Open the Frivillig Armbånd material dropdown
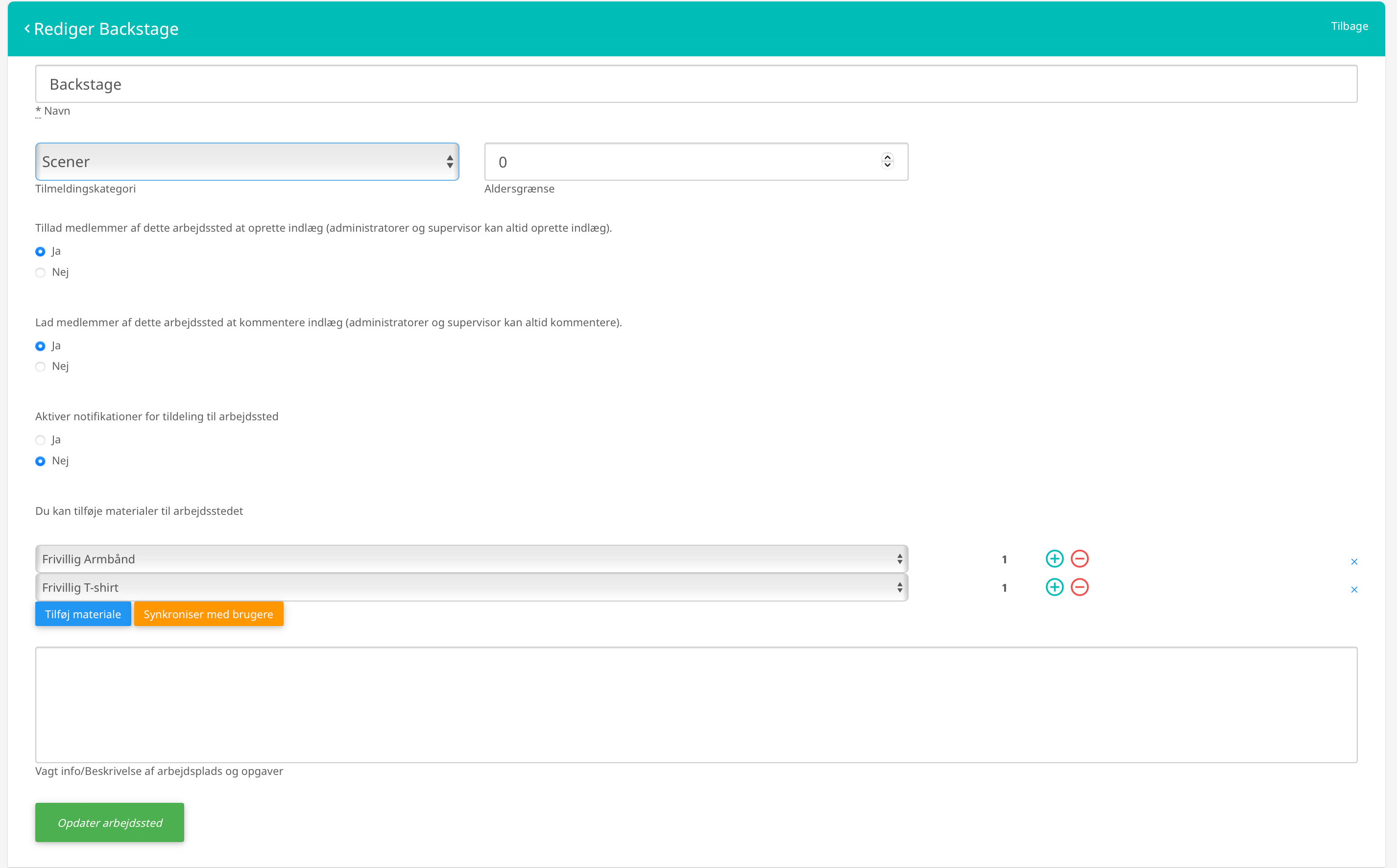 [x=471, y=559]
